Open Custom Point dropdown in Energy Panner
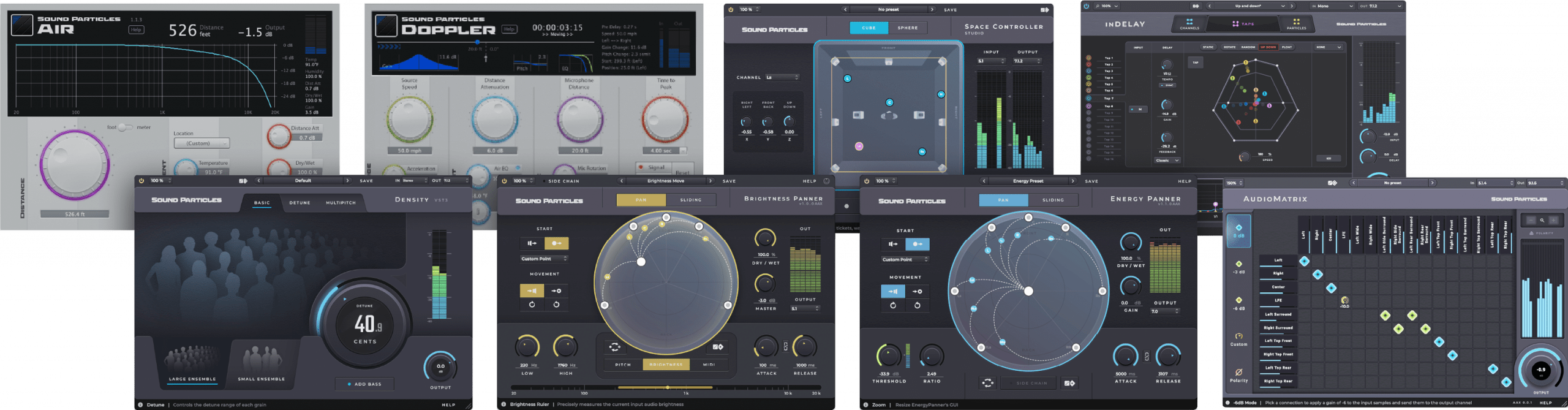Screen dimensions: 1568x410 [x=905, y=259]
